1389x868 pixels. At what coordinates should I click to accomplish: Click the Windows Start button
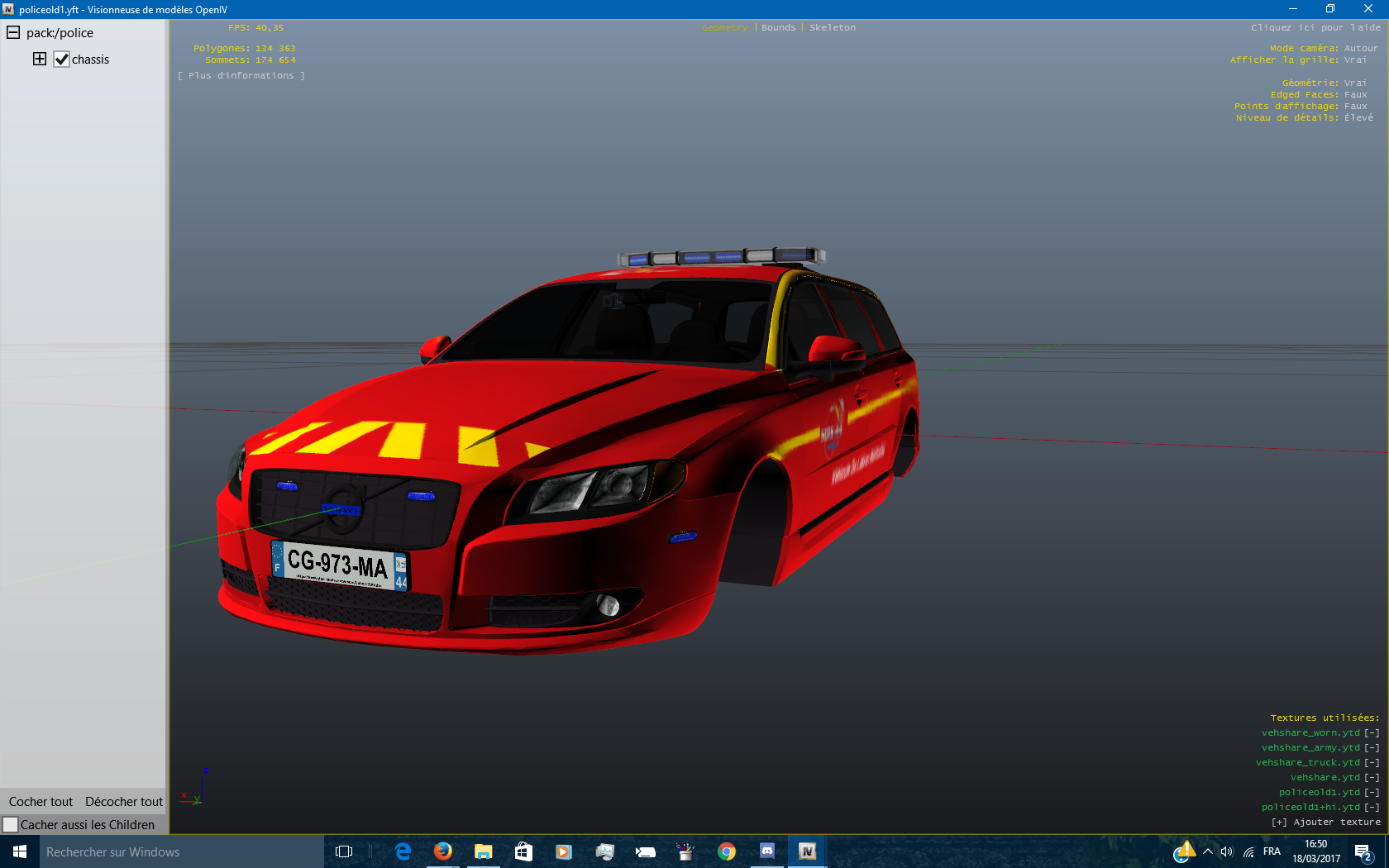pos(20,851)
